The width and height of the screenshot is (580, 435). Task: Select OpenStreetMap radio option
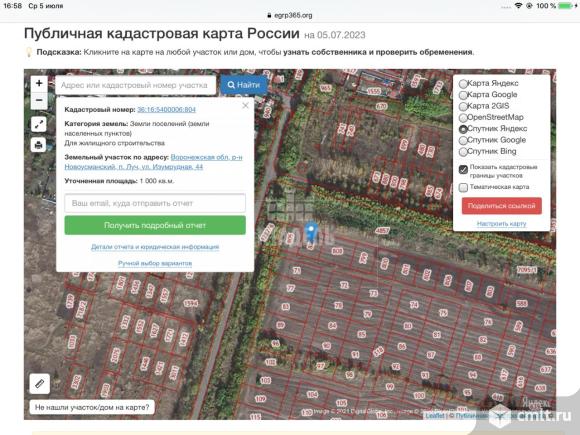click(463, 118)
